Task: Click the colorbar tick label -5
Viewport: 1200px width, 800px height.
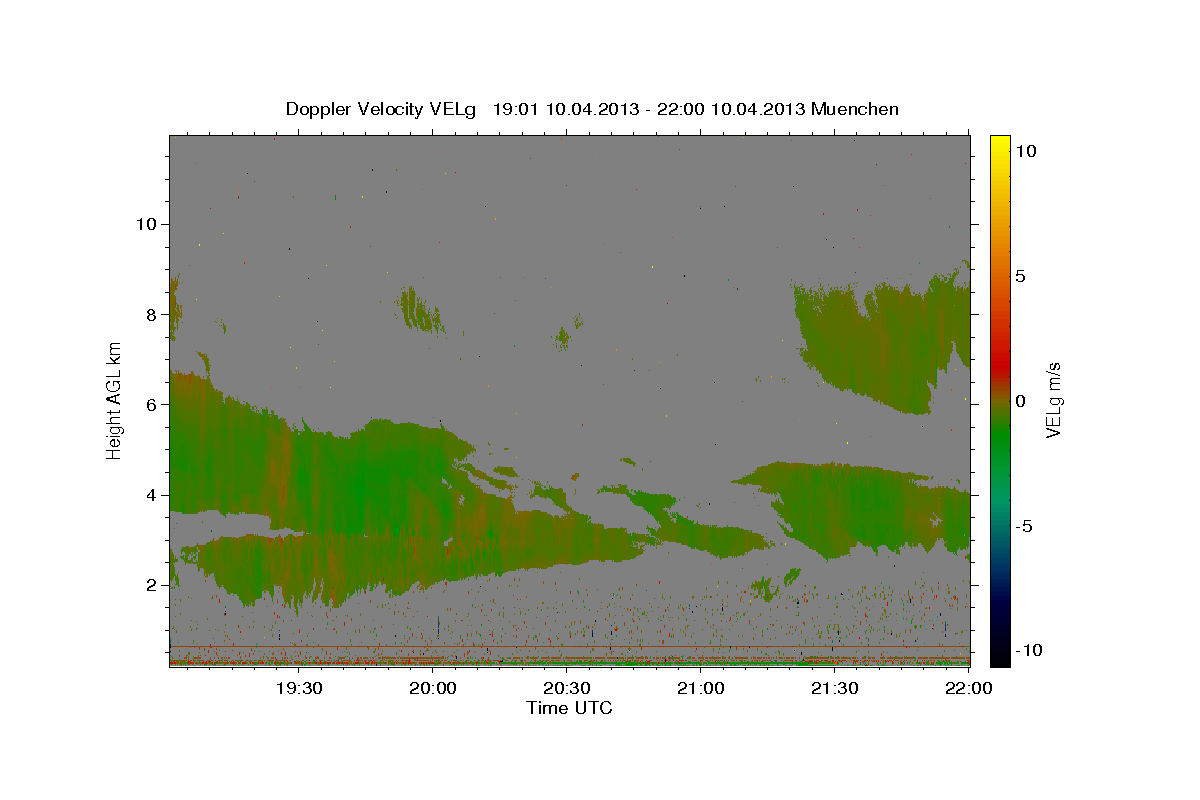Action: pyautogui.click(x=1025, y=526)
